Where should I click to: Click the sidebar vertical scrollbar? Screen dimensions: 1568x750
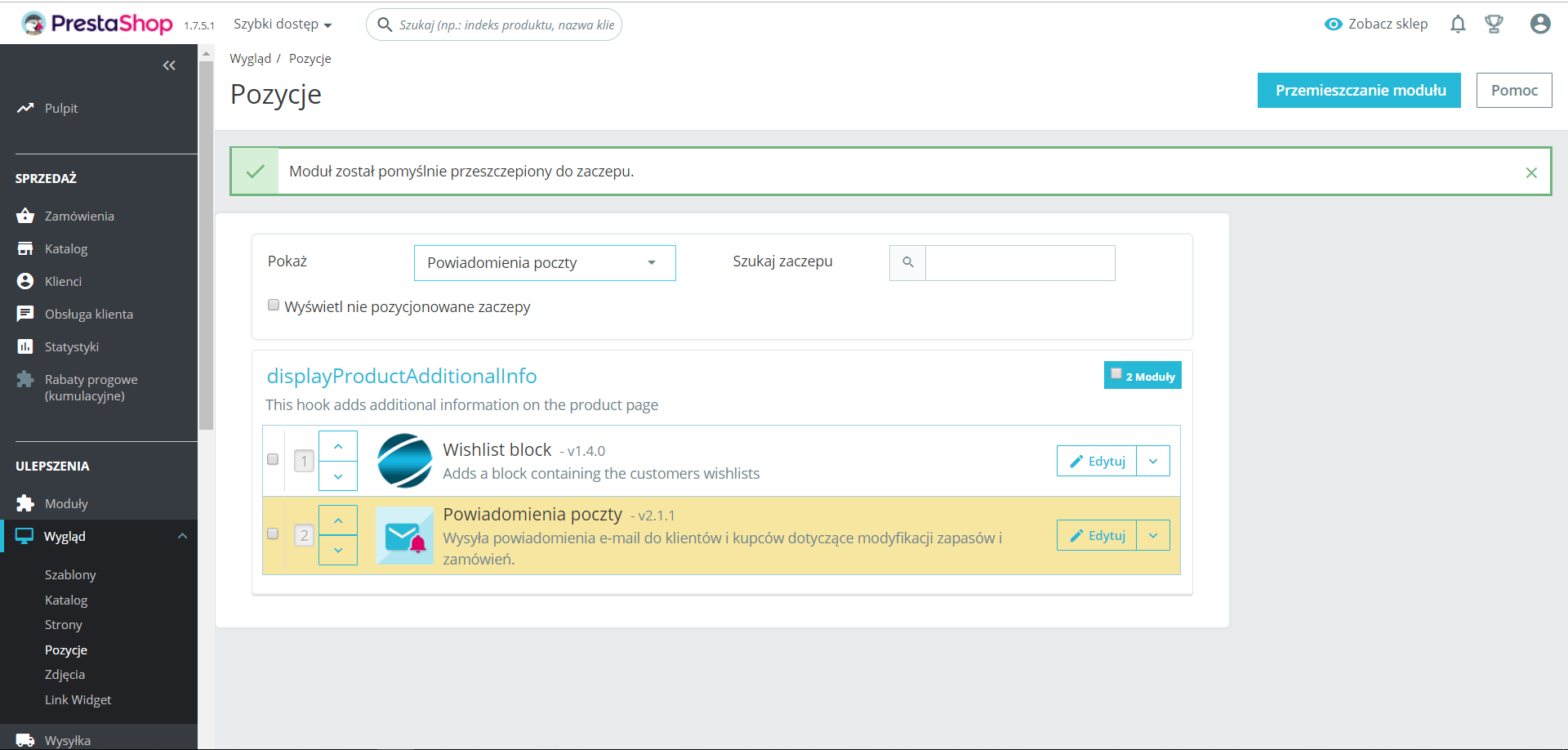coord(207,245)
